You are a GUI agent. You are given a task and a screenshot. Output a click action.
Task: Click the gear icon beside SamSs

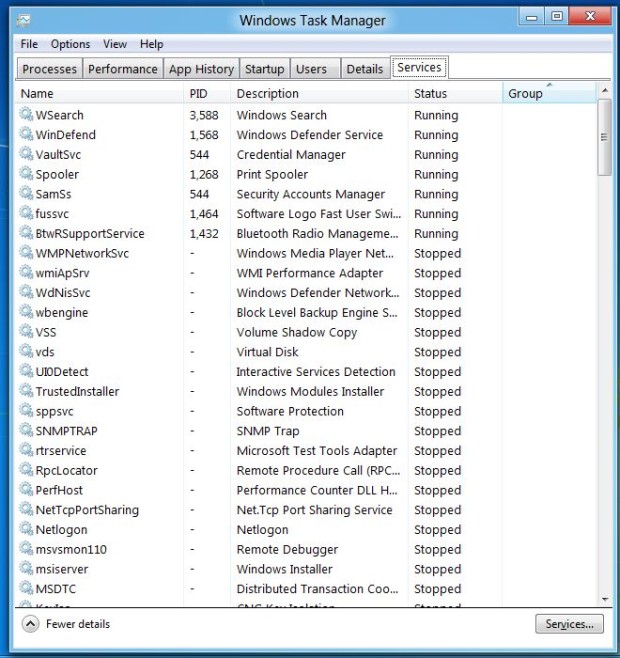click(x=26, y=193)
